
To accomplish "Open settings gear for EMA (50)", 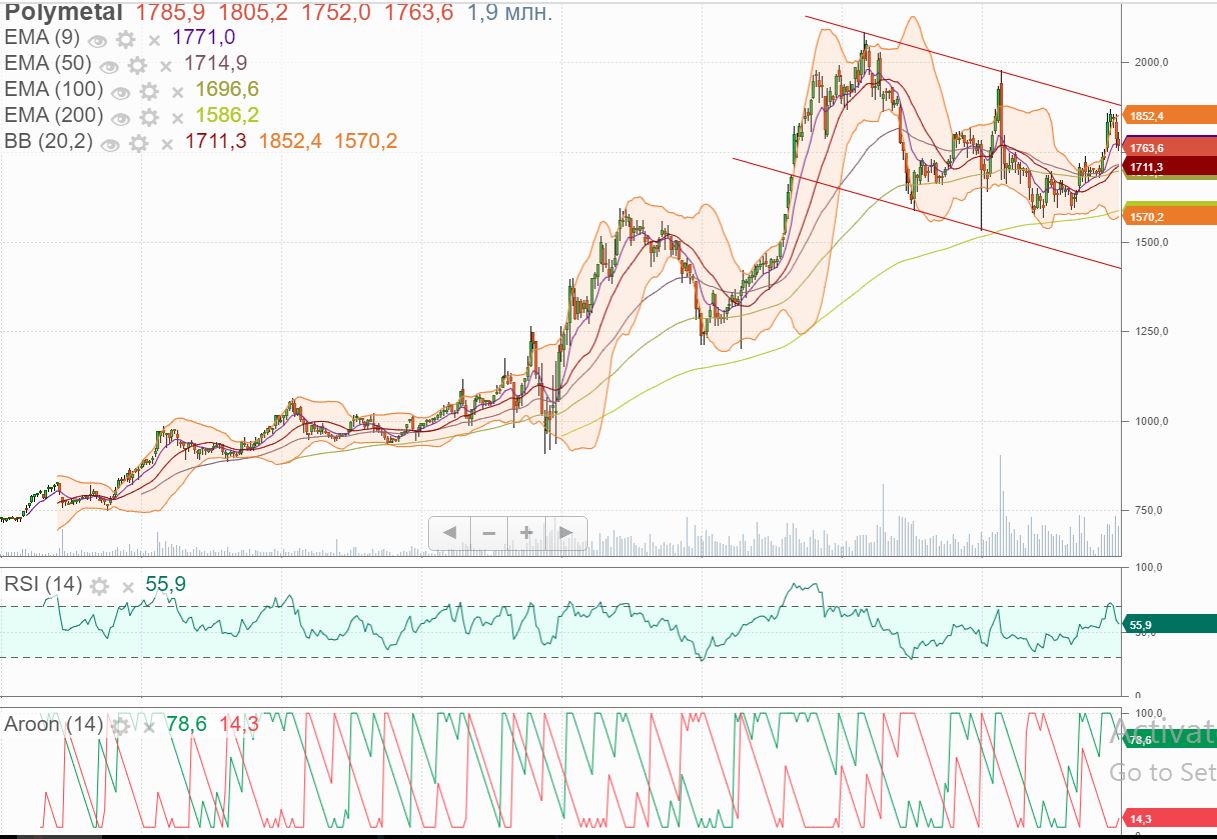I will (x=137, y=66).
